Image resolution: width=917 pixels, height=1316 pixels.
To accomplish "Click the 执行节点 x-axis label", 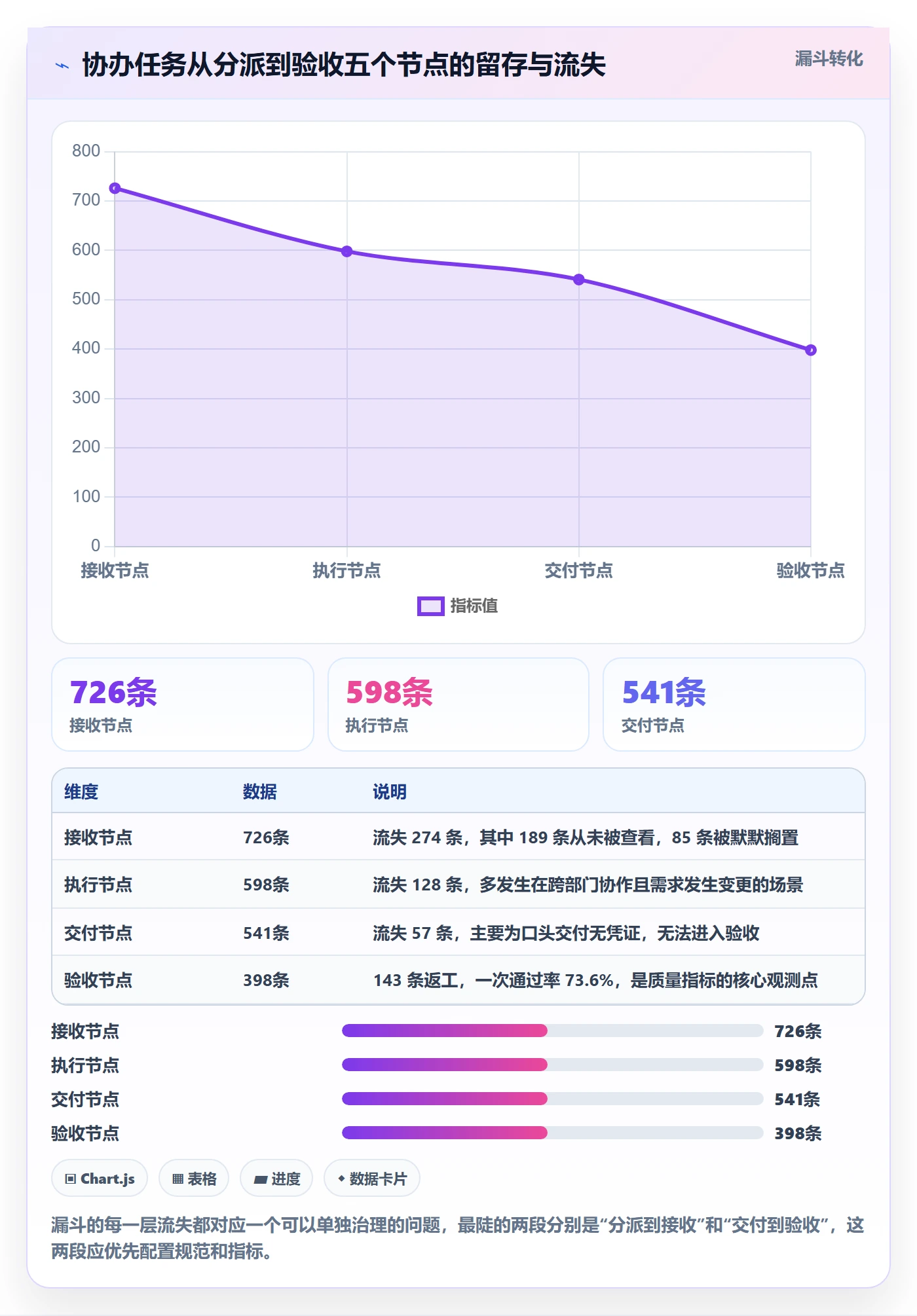I will pyautogui.click(x=347, y=570).
